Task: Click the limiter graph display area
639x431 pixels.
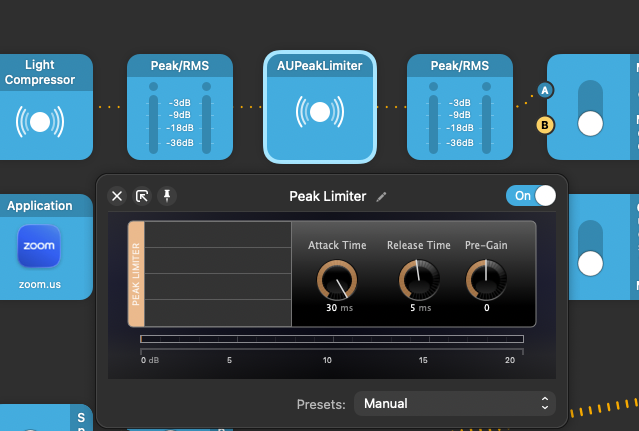Action: pyautogui.click(x=218, y=274)
